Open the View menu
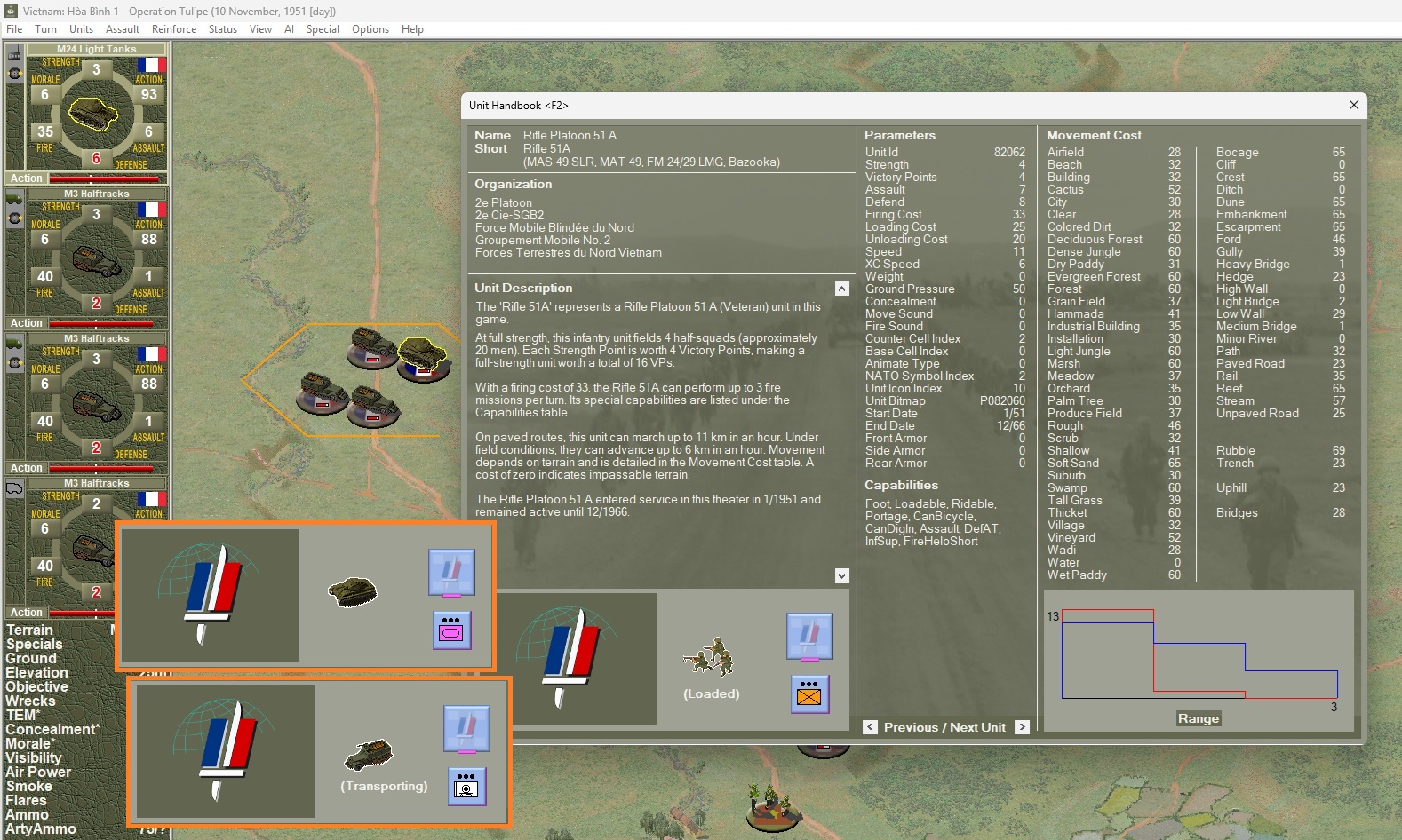This screenshot has width=1402, height=840. click(260, 29)
